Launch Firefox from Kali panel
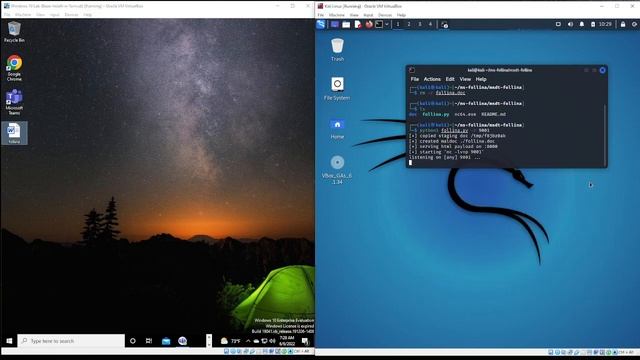This screenshot has height=360, width=640. [x=369, y=24]
